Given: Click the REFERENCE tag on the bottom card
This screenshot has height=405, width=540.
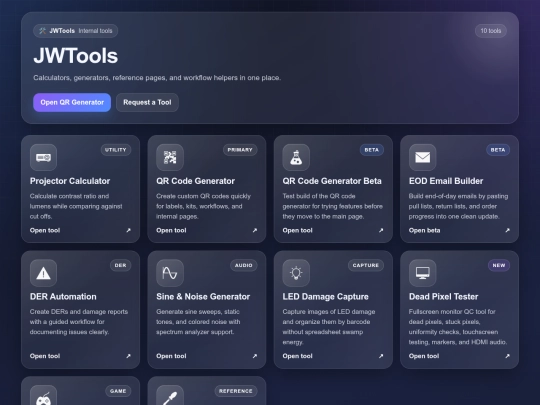Looking at the screenshot, I should coord(236,391).
